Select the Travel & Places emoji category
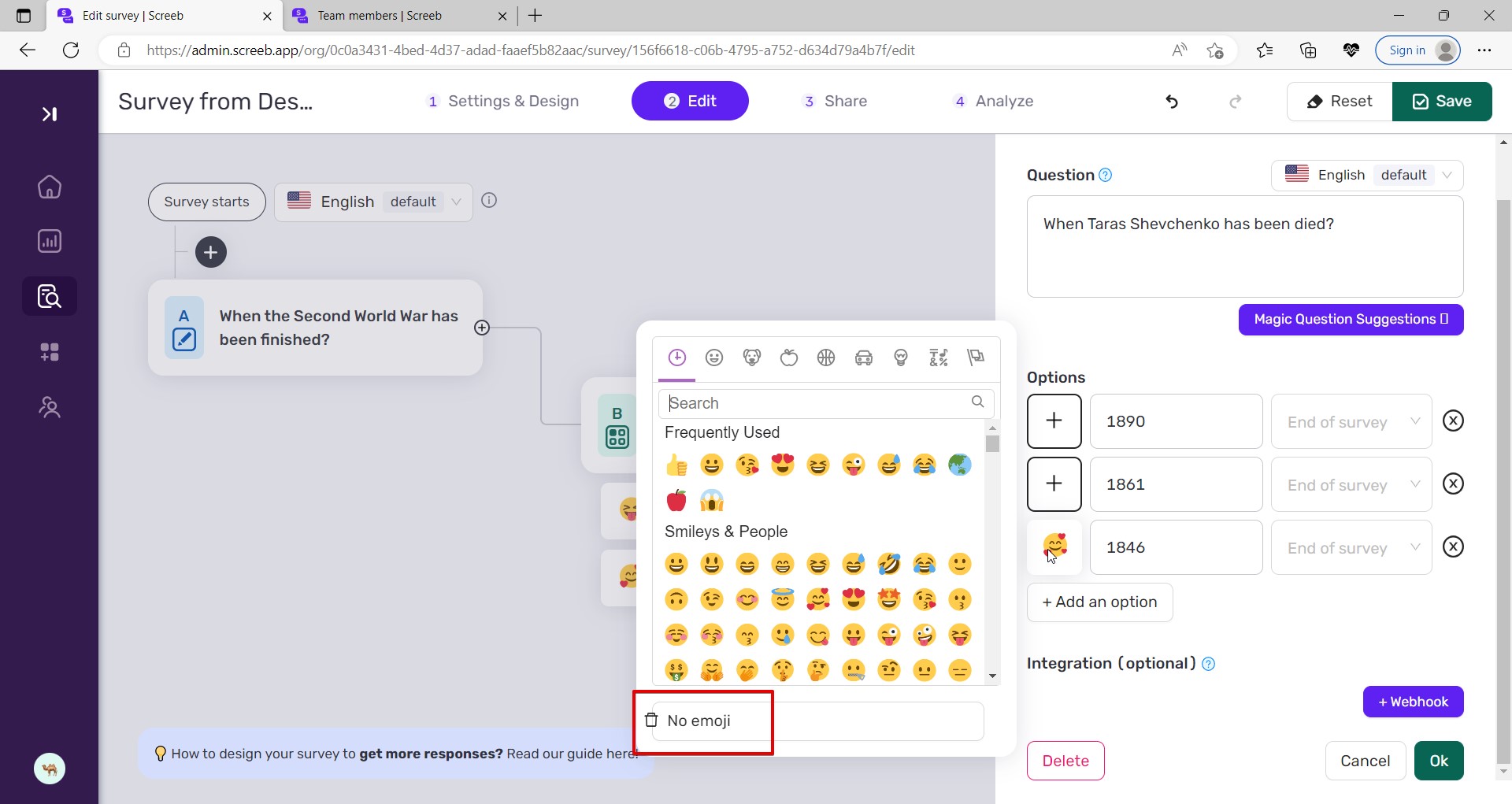 coord(864,358)
